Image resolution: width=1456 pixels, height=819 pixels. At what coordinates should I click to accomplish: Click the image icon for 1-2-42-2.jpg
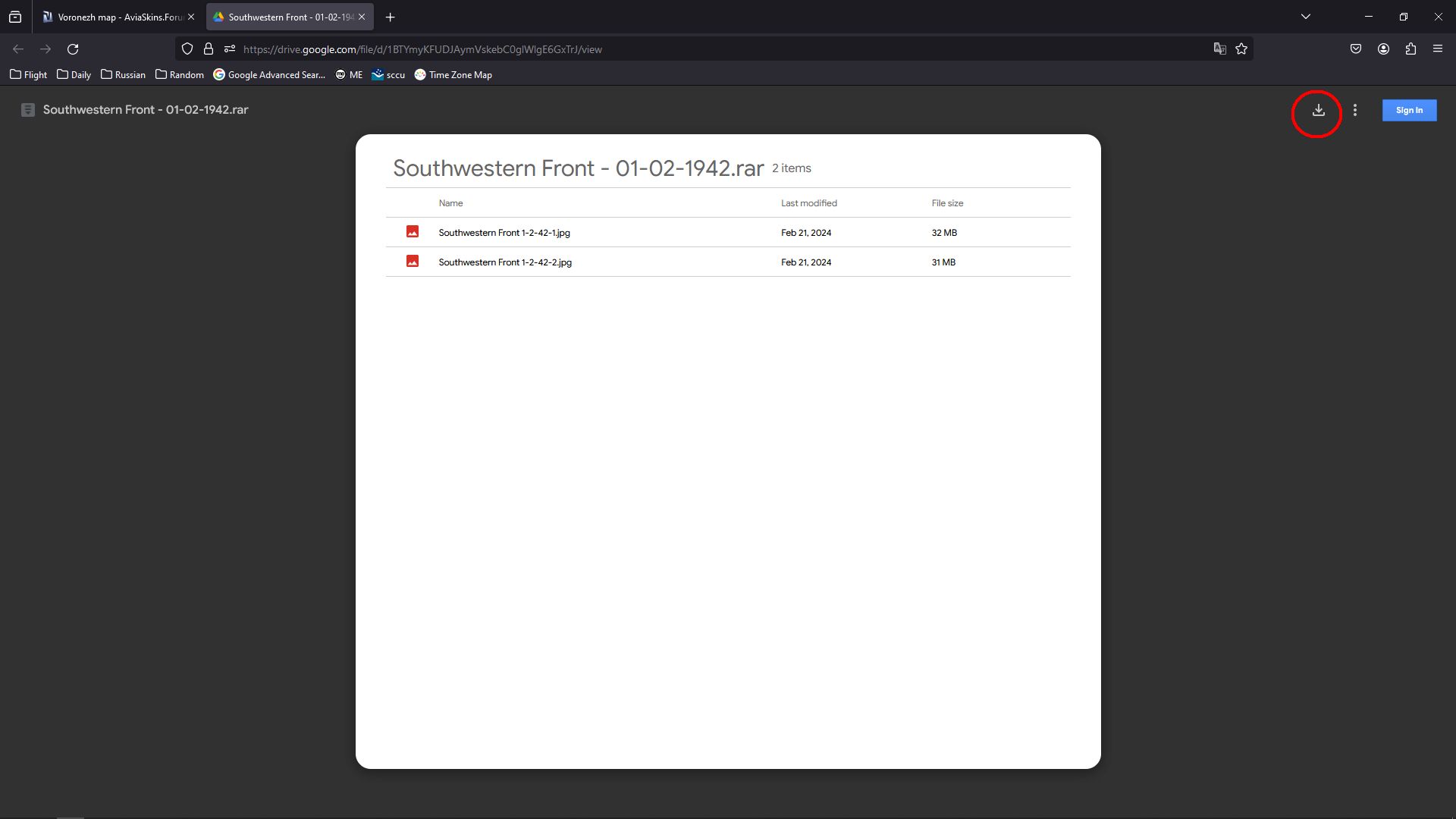pos(413,262)
